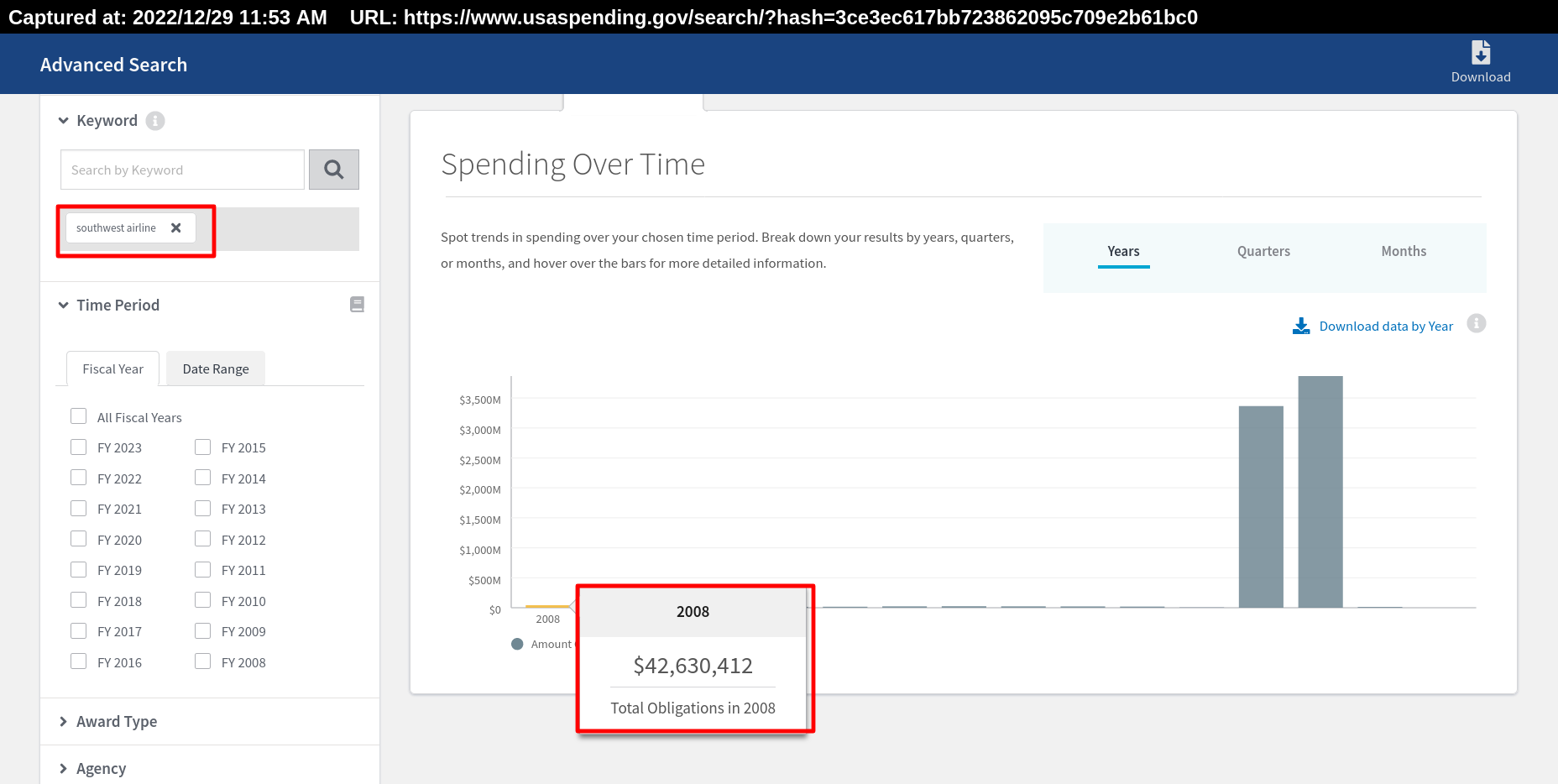This screenshot has width=1558, height=784.
Task: Switch to the Fiscal Year tab
Action: (113, 368)
